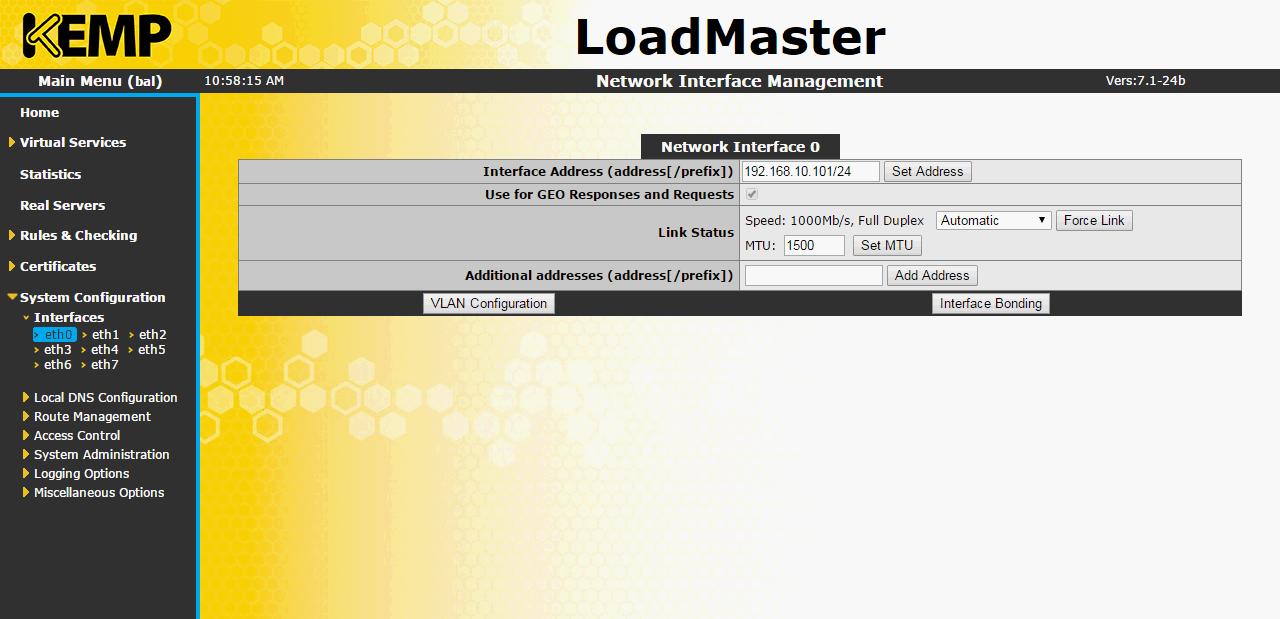Open Interface Bonding

click(991, 303)
